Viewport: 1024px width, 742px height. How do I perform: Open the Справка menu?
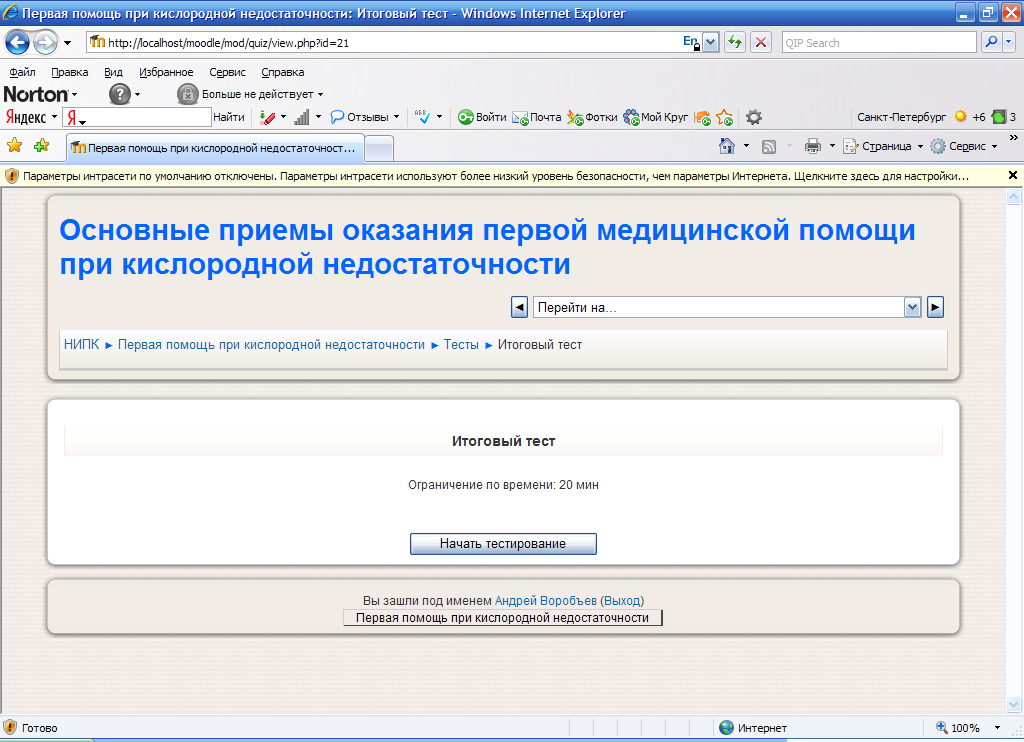[283, 72]
